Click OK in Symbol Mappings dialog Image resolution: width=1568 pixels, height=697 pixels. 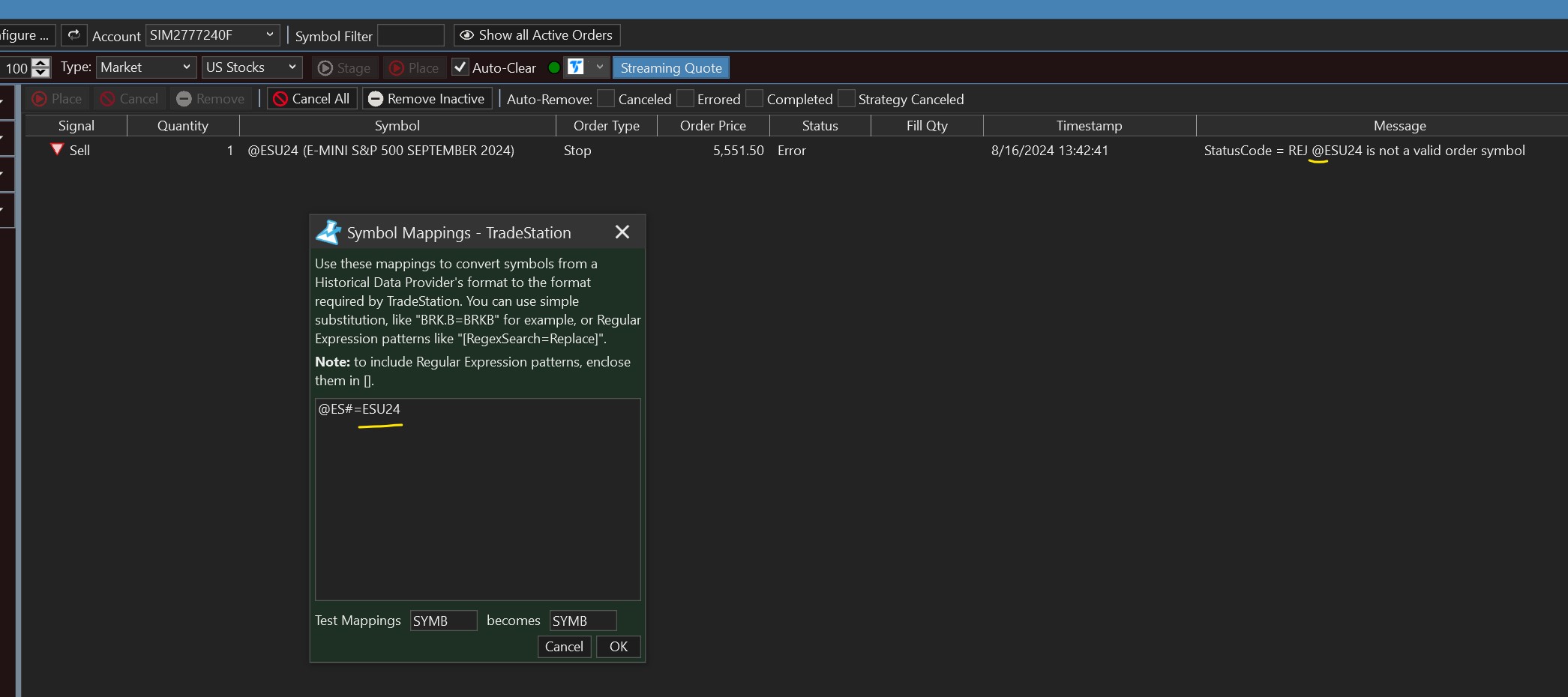click(619, 647)
